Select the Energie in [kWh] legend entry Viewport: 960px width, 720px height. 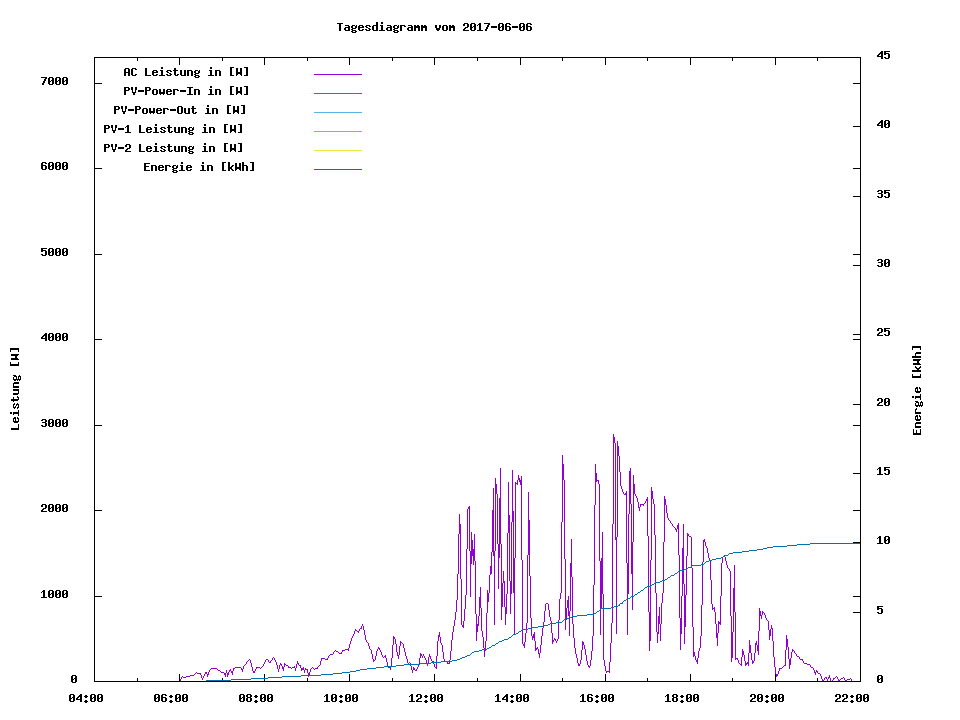click(x=199, y=167)
